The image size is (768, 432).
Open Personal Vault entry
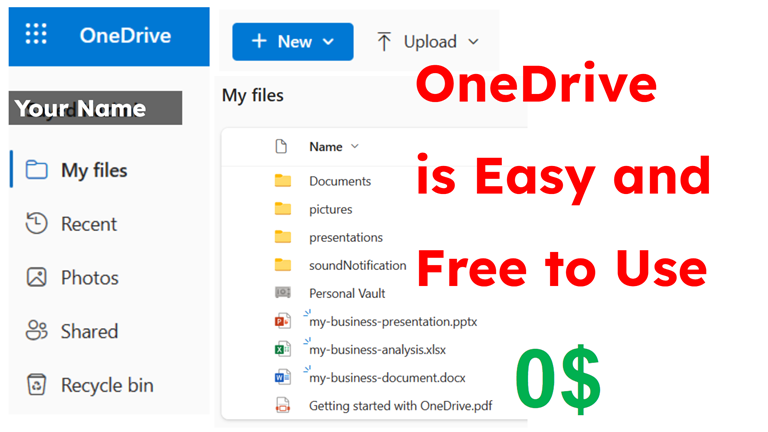coord(347,293)
